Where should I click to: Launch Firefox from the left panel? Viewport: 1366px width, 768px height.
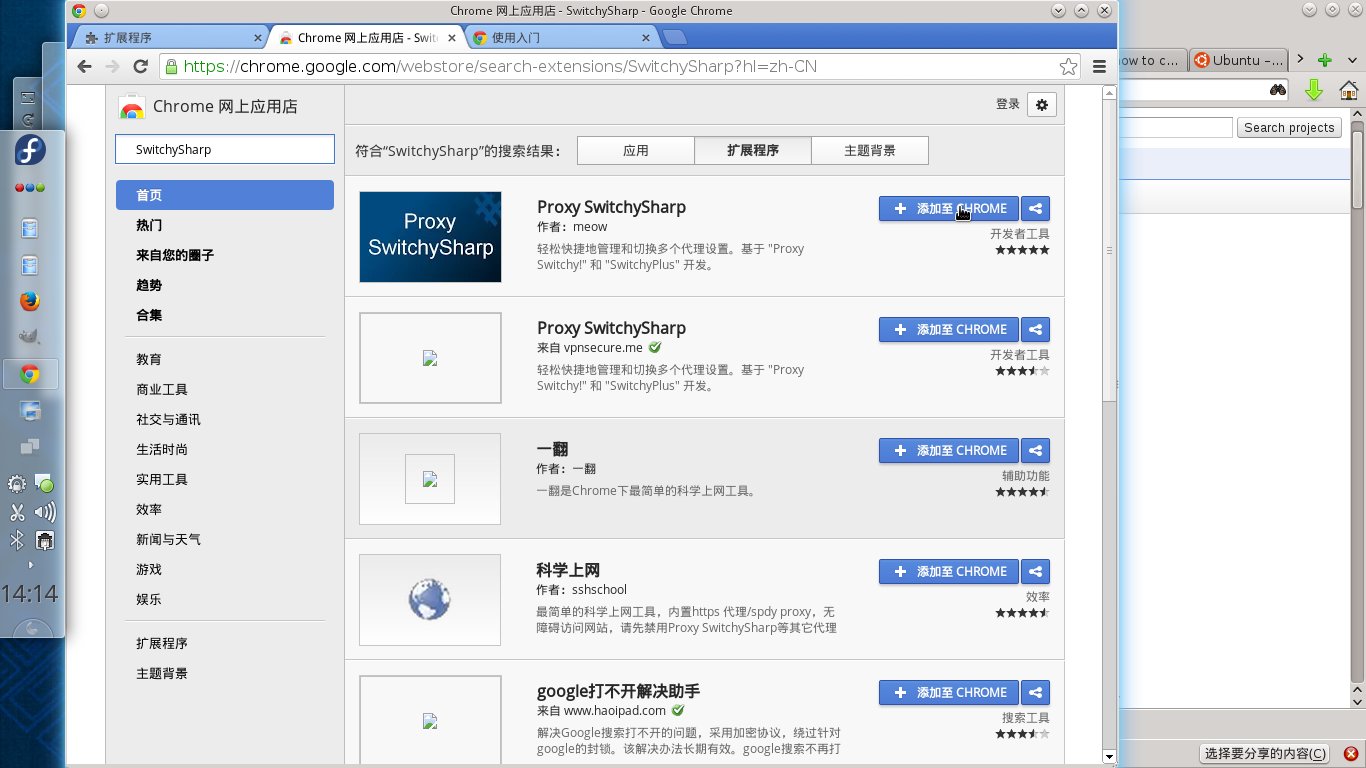pos(29,301)
